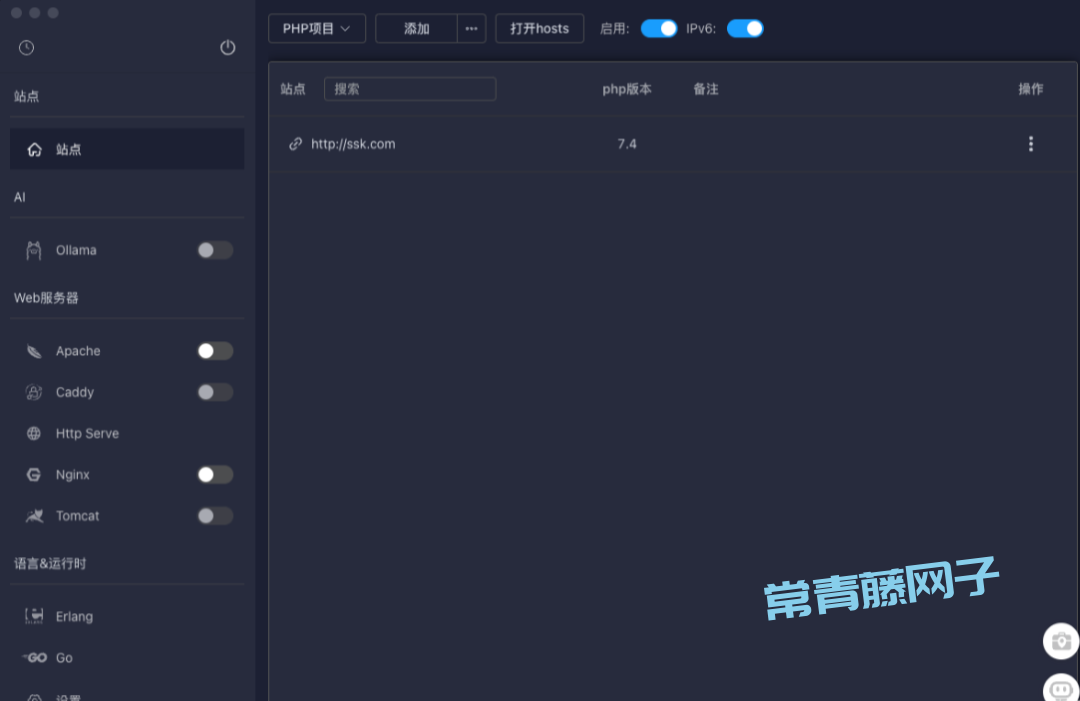Click the history clock icon in sidebar
The width and height of the screenshot is (1080, 701).
click(26, 47)
